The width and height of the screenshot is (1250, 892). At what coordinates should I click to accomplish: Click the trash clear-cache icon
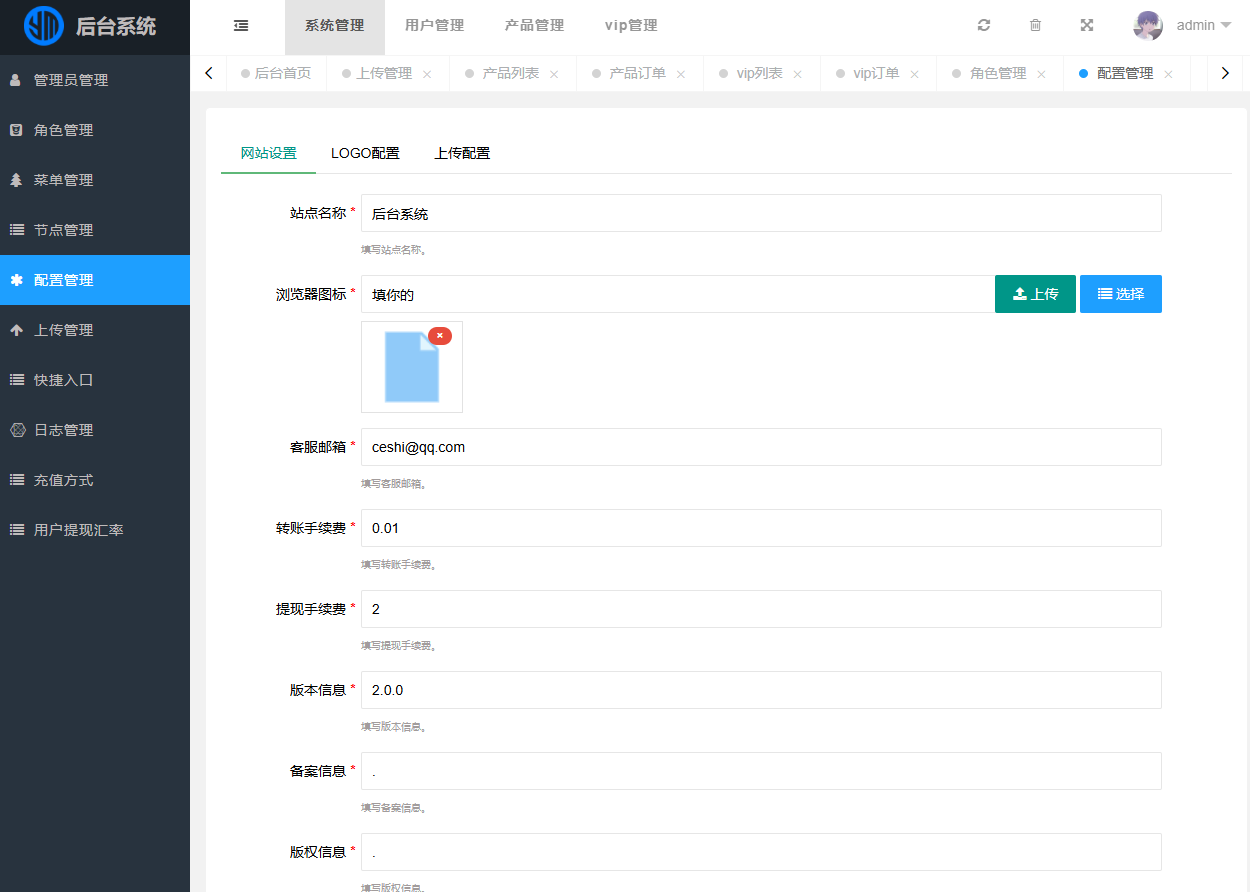tap(1035, 26)
